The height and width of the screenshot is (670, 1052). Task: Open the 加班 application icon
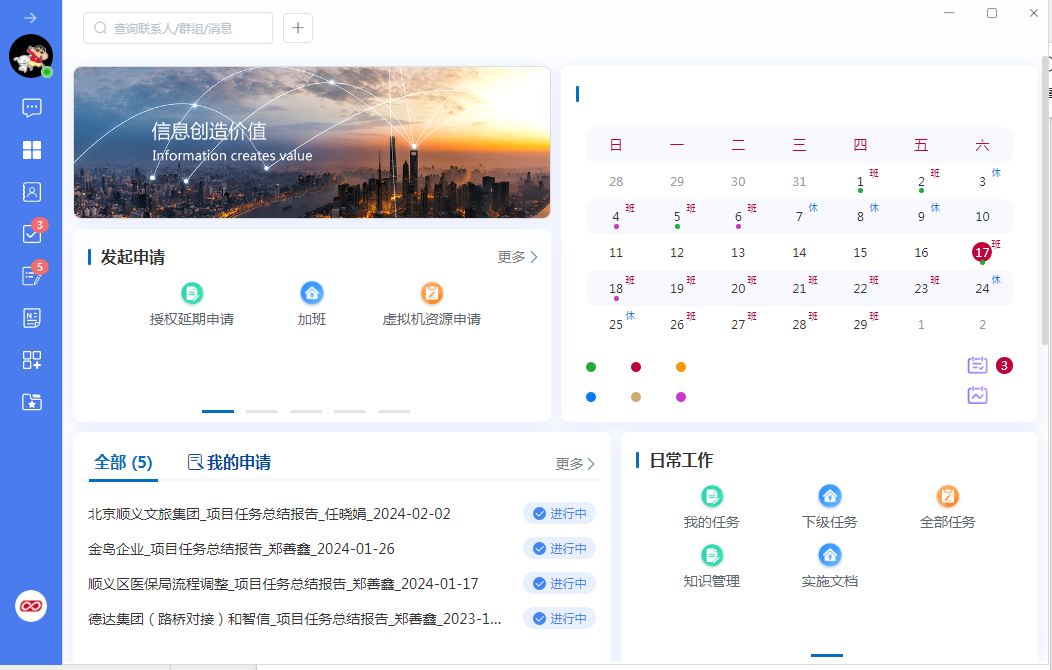click(x=311, y=293)
